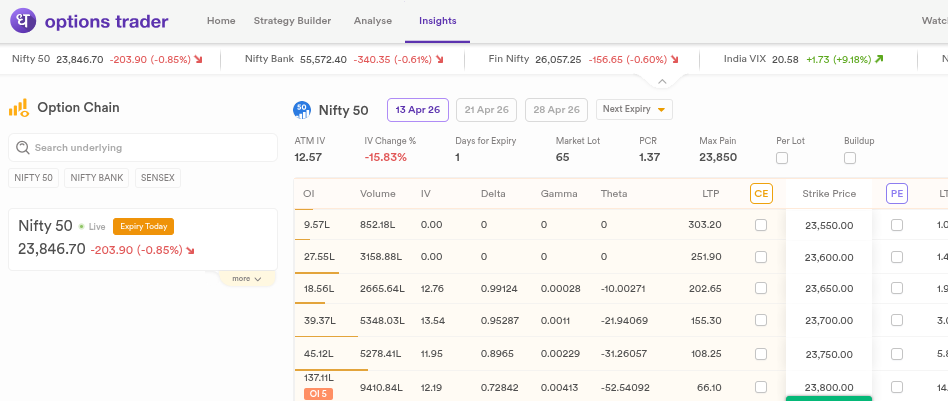This screenshot has width=948, height=401.
Task: Click the CE column header badge
Action: click(x=761, y=194)
